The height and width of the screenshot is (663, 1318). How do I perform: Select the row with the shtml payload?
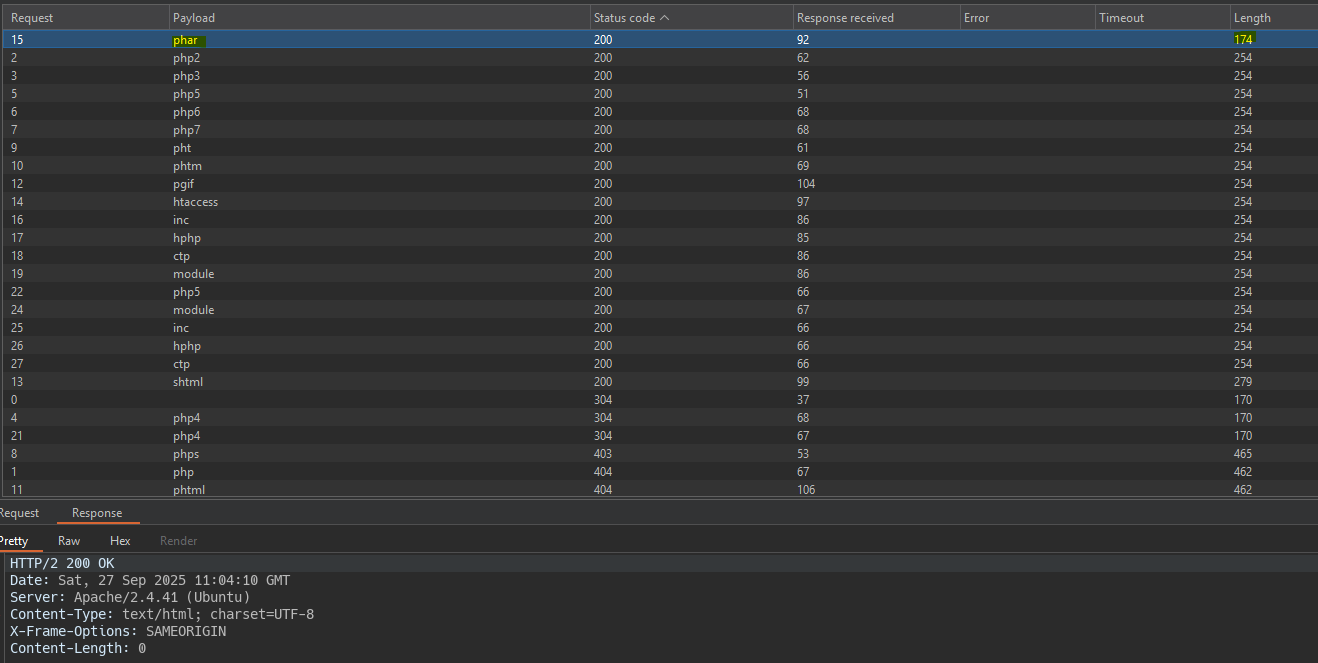[x=188, y=382]
